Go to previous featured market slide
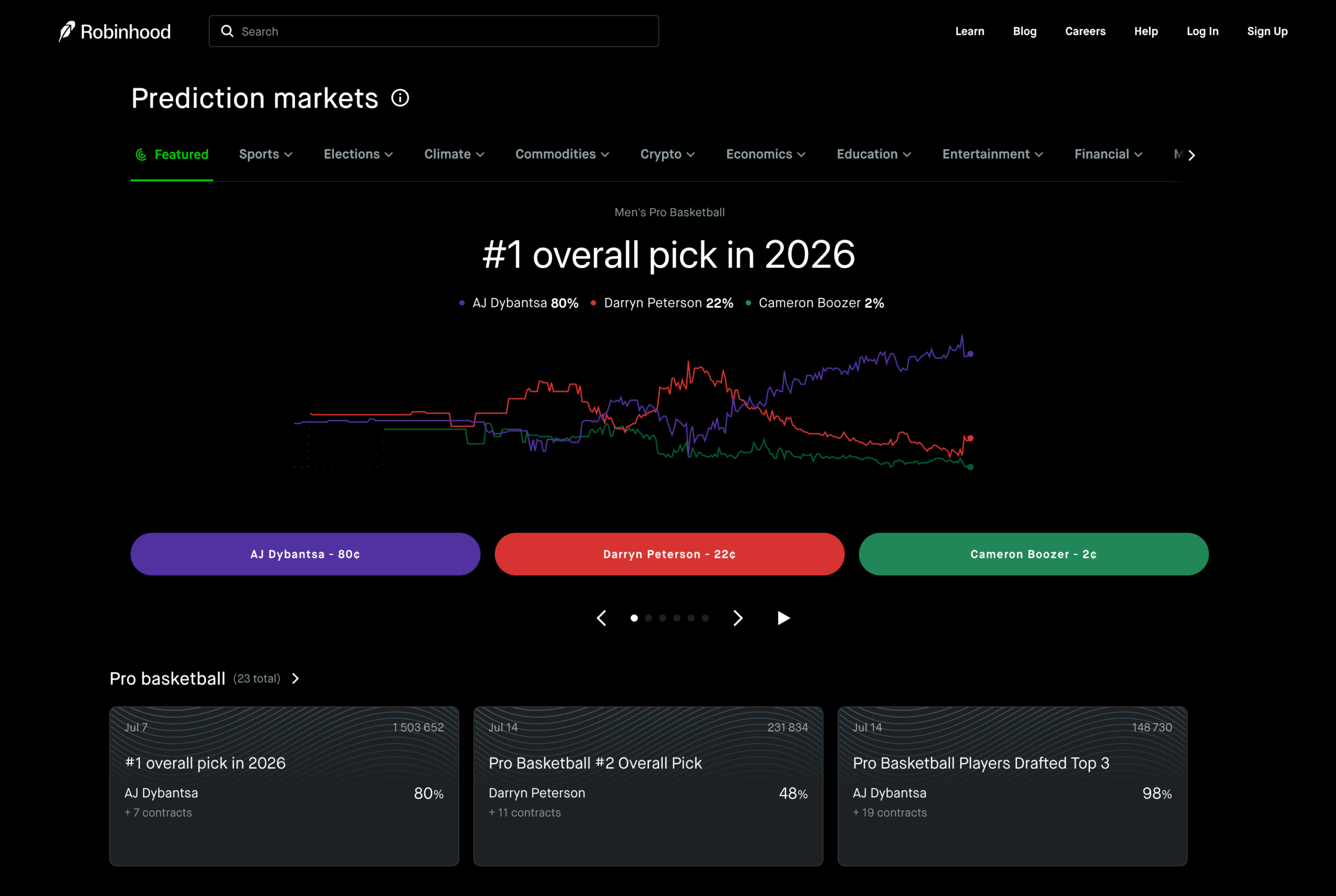This screenshot has height=896, width=1336. click(x=601, y=618)
